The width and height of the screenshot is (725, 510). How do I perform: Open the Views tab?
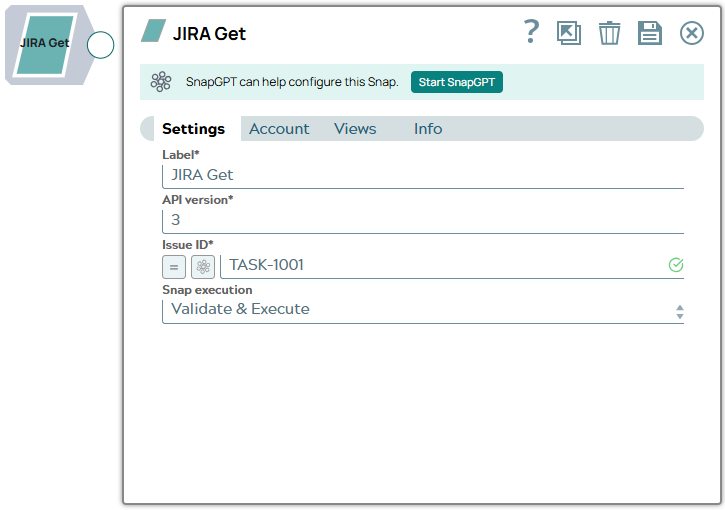coord(355,129)
